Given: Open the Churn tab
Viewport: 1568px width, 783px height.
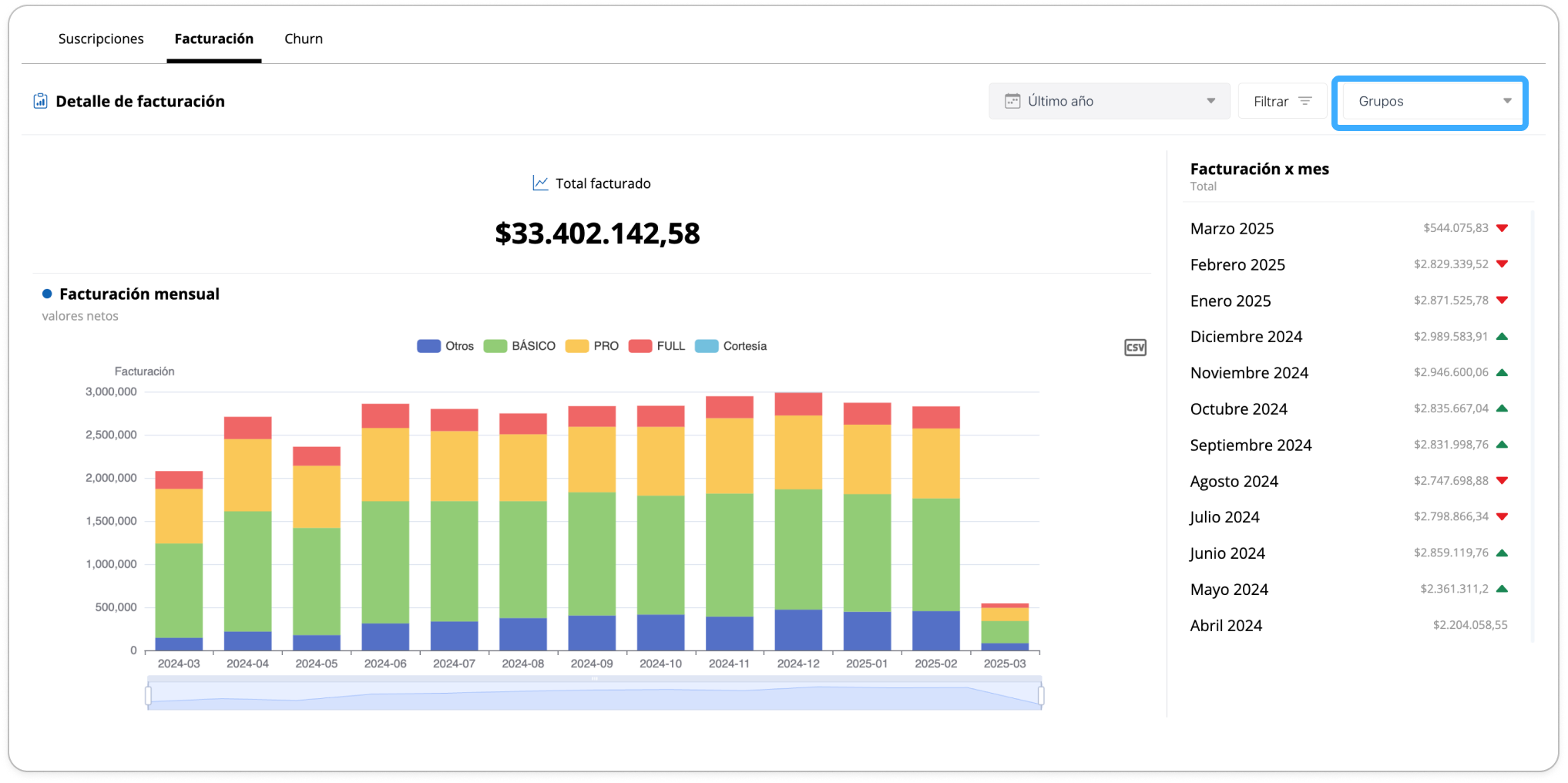Looking at the screenshot, I should 304,39.
